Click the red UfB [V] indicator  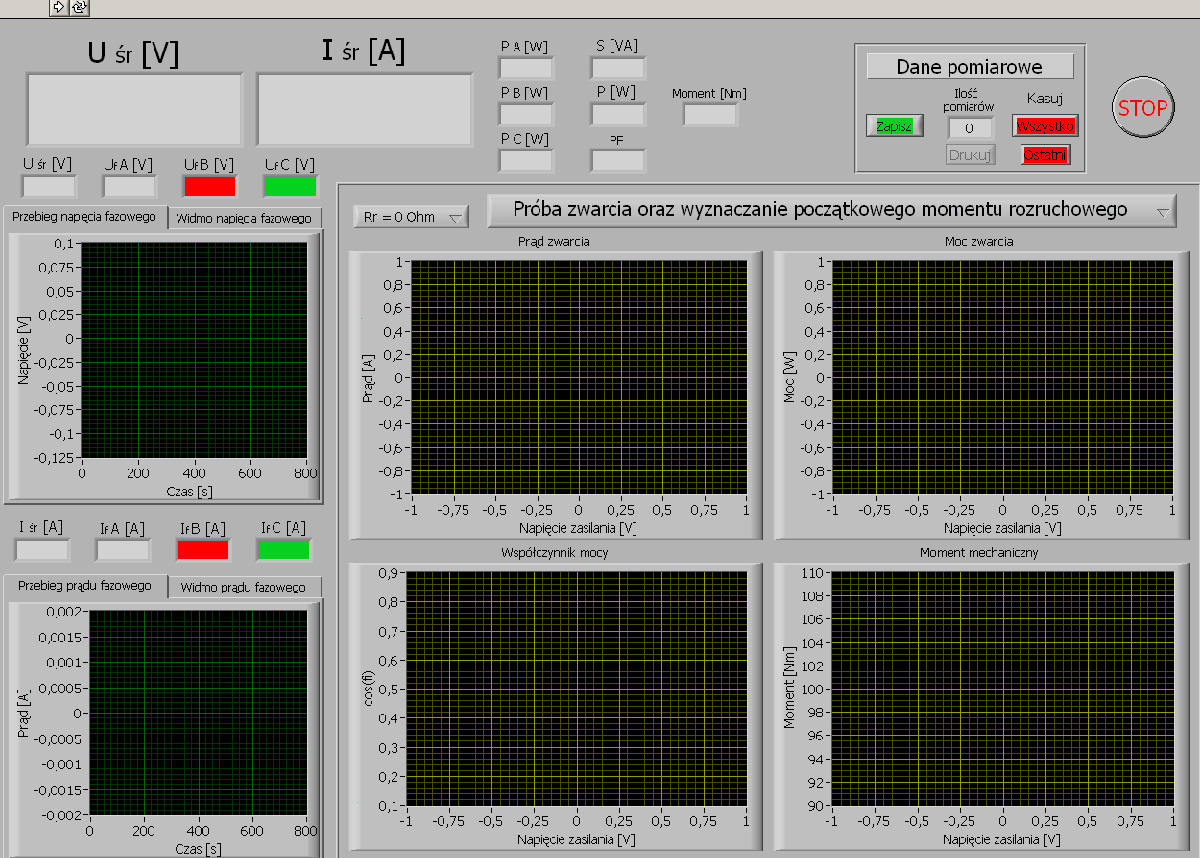click(209, 186)
